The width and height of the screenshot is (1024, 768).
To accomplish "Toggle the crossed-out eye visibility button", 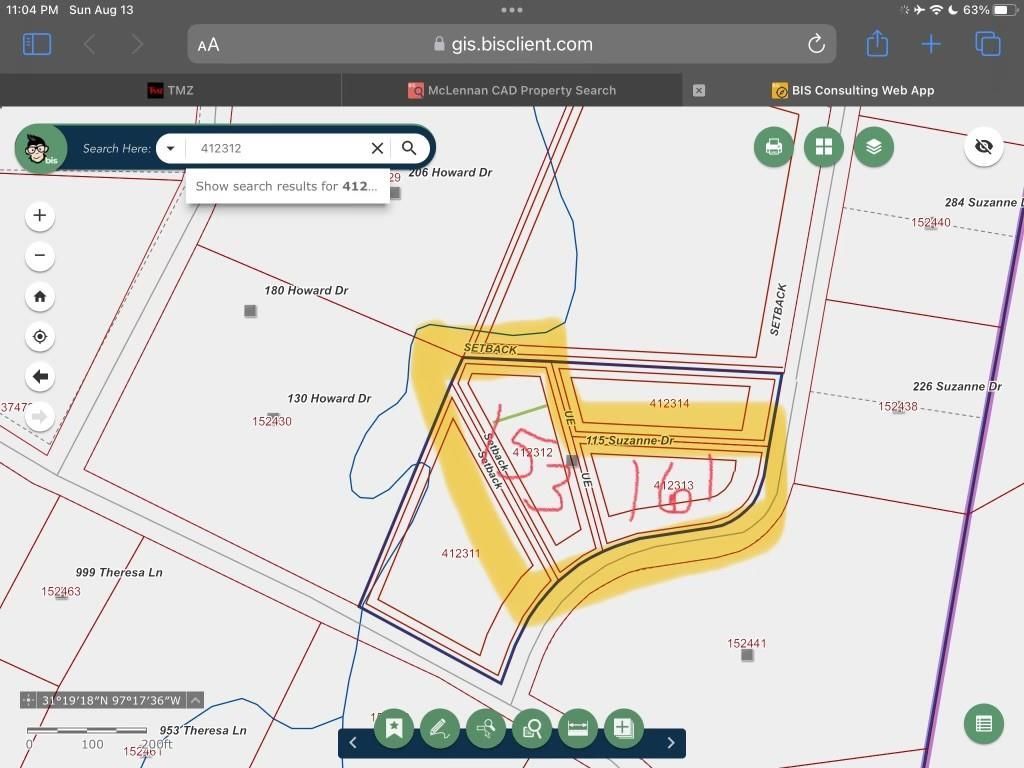I will [983, 147].
